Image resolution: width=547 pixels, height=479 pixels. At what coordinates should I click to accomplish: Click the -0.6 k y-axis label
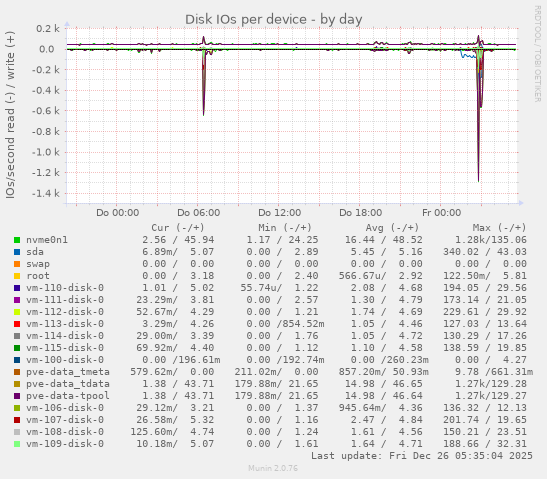point(46,111)
